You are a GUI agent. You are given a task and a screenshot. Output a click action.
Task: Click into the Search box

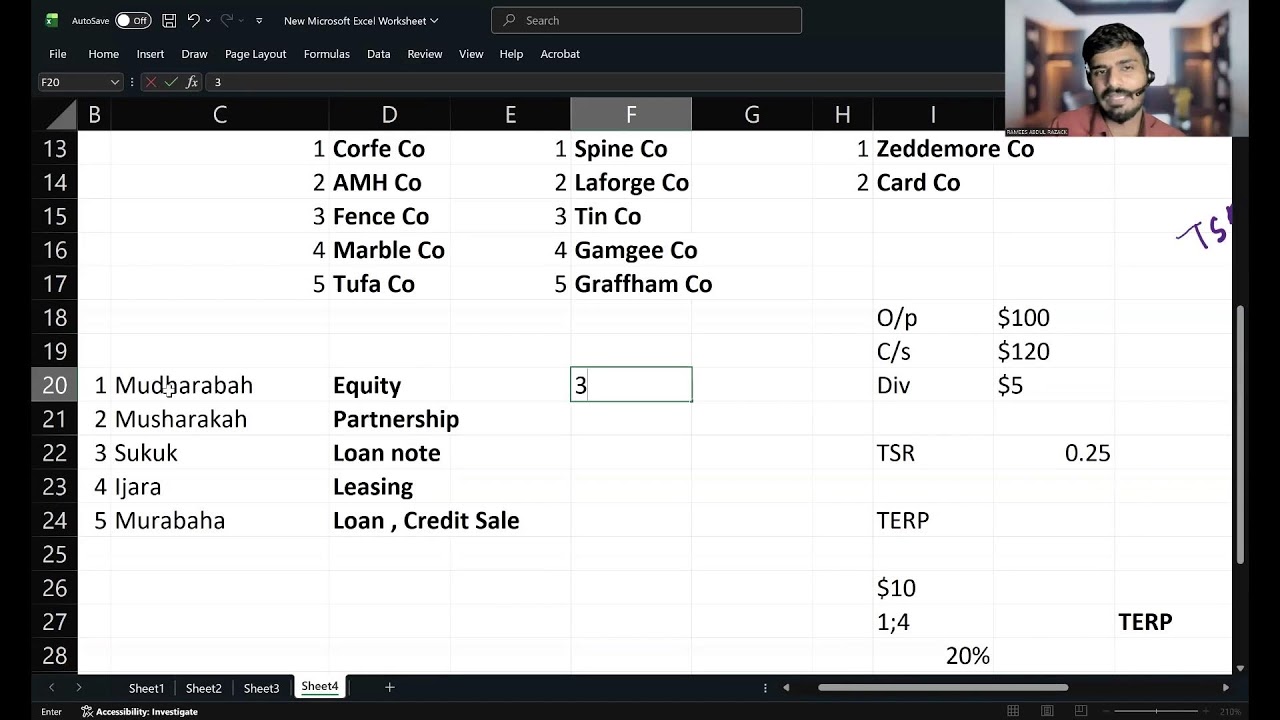click(x=646, y=20)
